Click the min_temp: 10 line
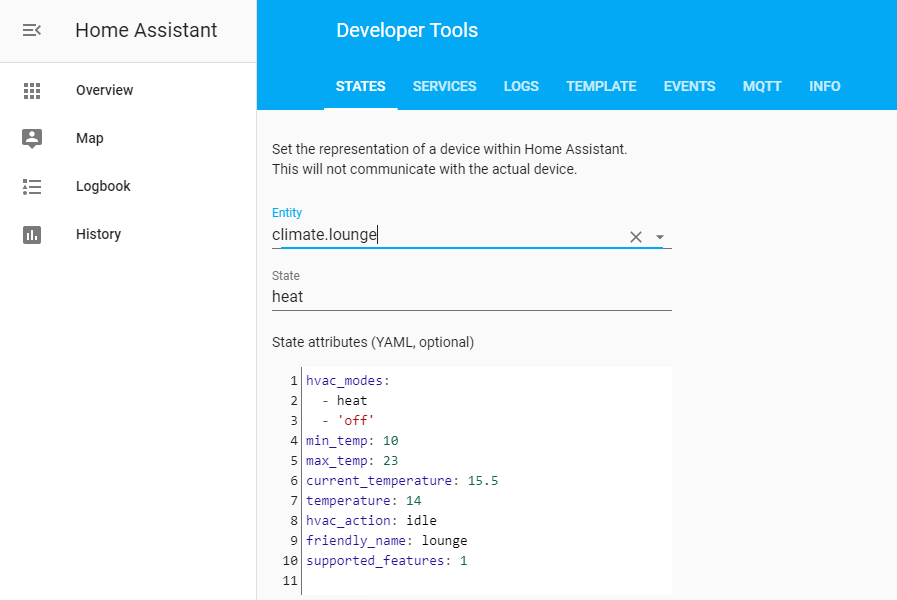Viewport: 897px width, 600px height. click(352, 441)
